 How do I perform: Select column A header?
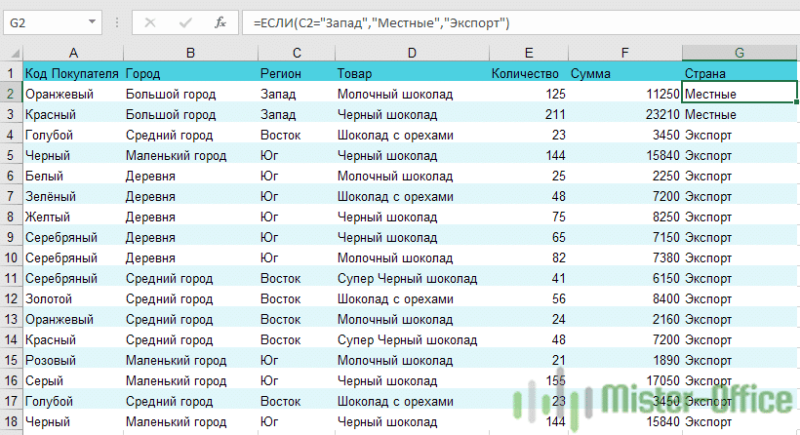(x=73, y=53)
